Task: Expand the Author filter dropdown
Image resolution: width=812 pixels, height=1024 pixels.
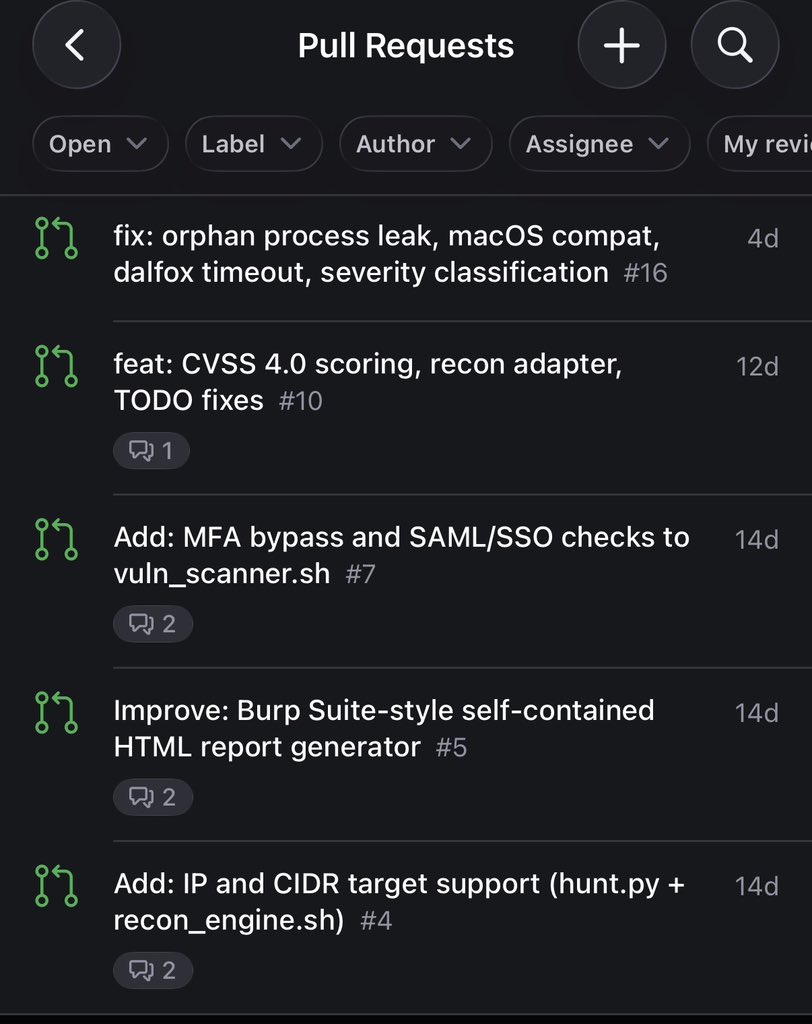Action: point(415,144)
